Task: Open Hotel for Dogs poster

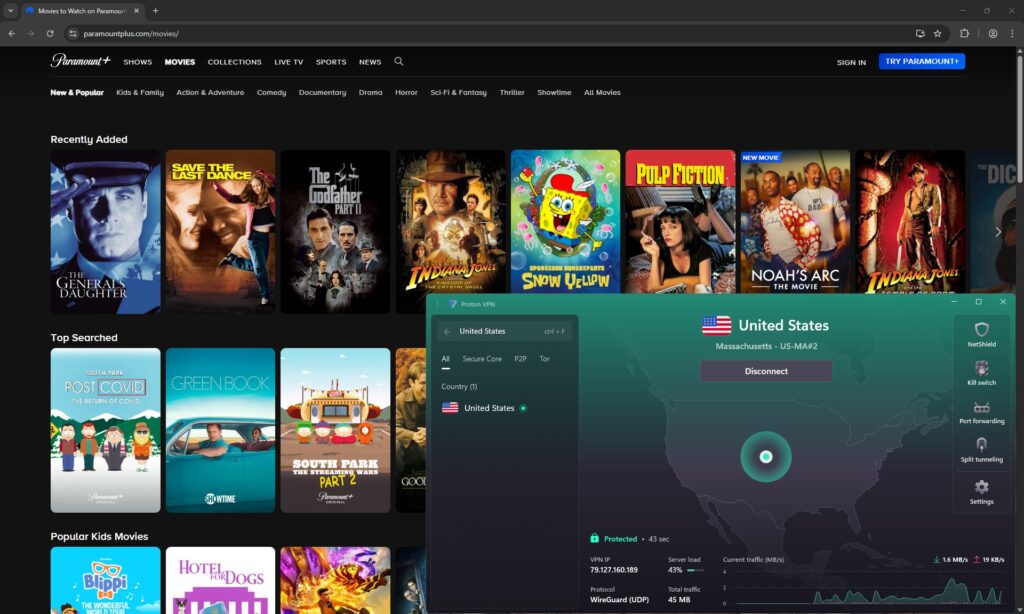Action: point(220,580)
